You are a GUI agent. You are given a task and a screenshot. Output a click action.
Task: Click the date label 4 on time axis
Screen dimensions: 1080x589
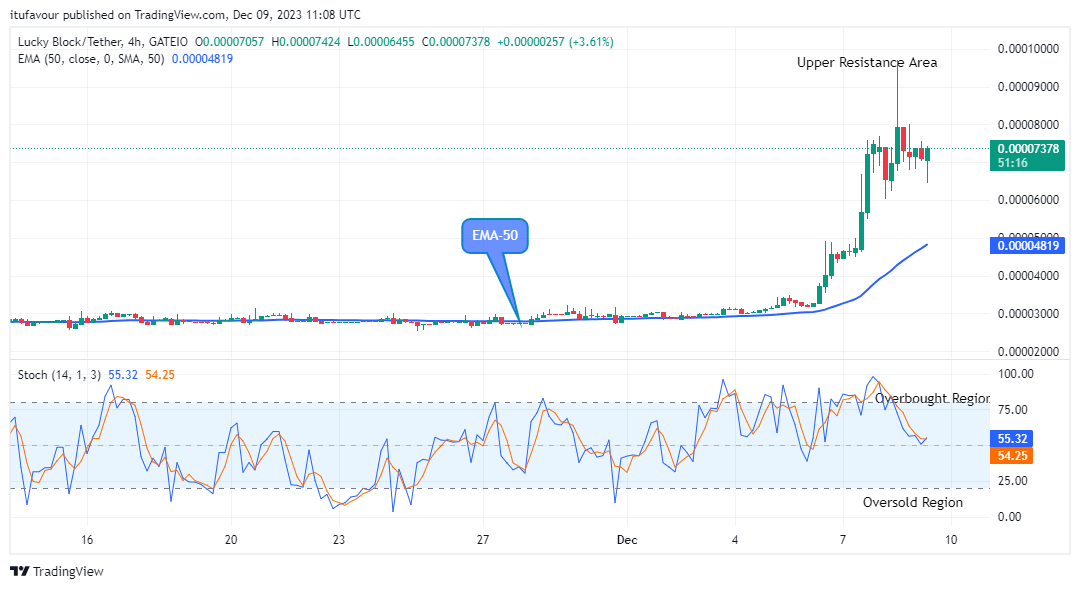click(735, 539)
